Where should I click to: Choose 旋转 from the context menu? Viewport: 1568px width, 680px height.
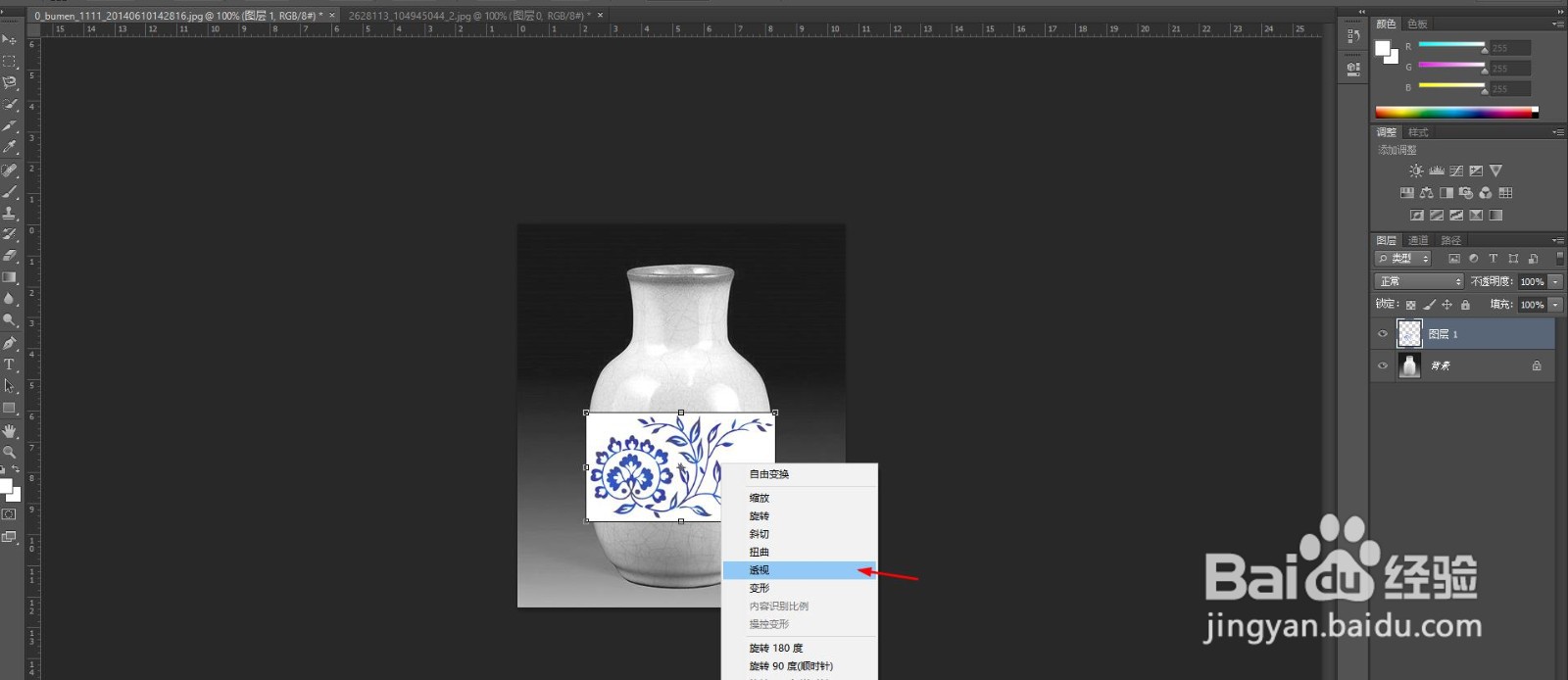[x=800, y=516]
